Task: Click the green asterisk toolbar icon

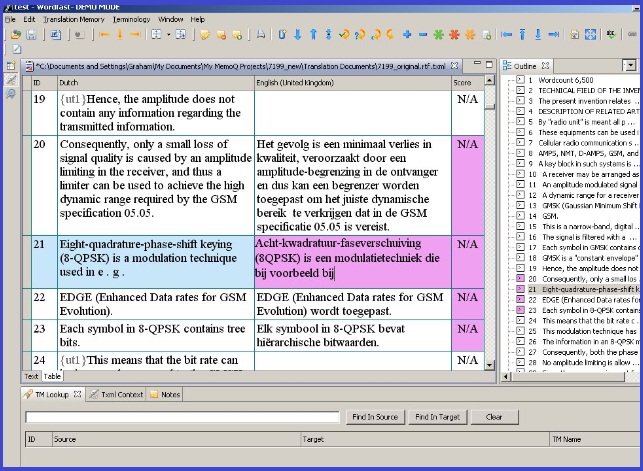Action: pos(439,35)
